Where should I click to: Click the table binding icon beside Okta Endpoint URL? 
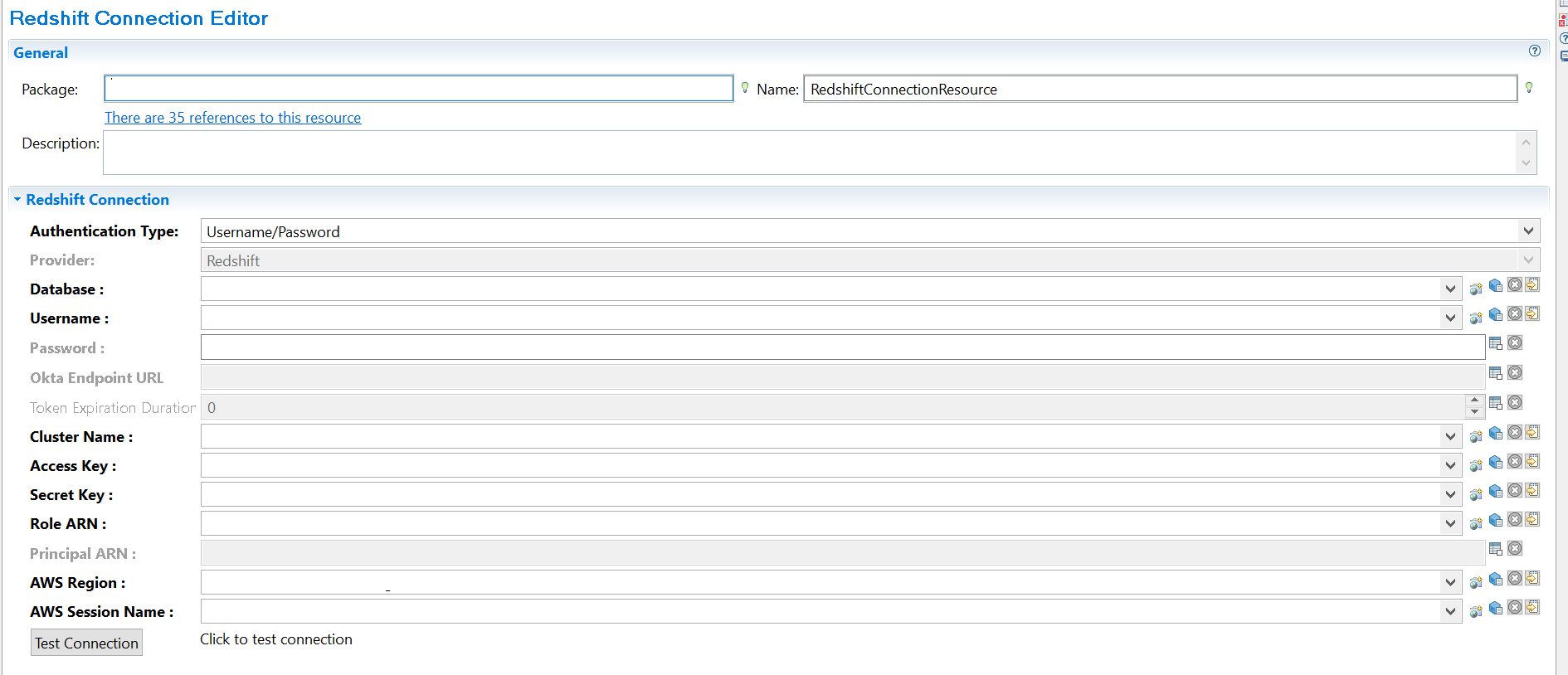coord(1496,373)
